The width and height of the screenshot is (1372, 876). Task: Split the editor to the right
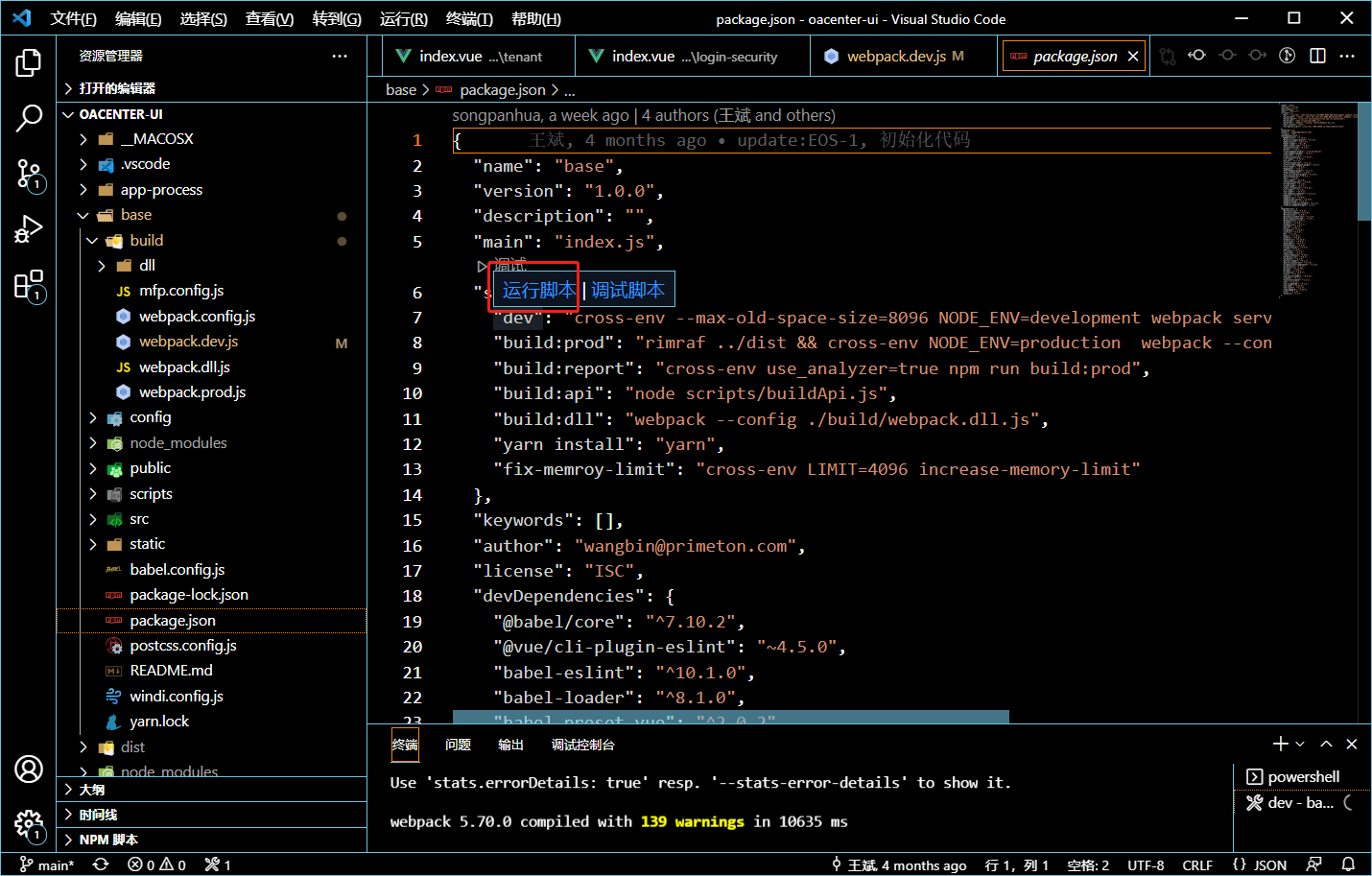pyautogui.click(x=1317, y=56)
